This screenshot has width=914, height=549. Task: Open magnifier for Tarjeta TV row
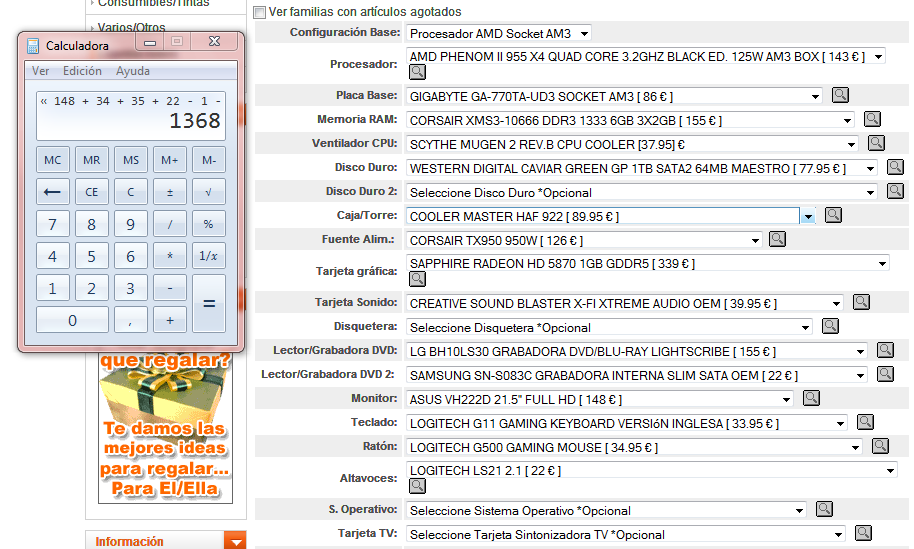coord(863,533)
